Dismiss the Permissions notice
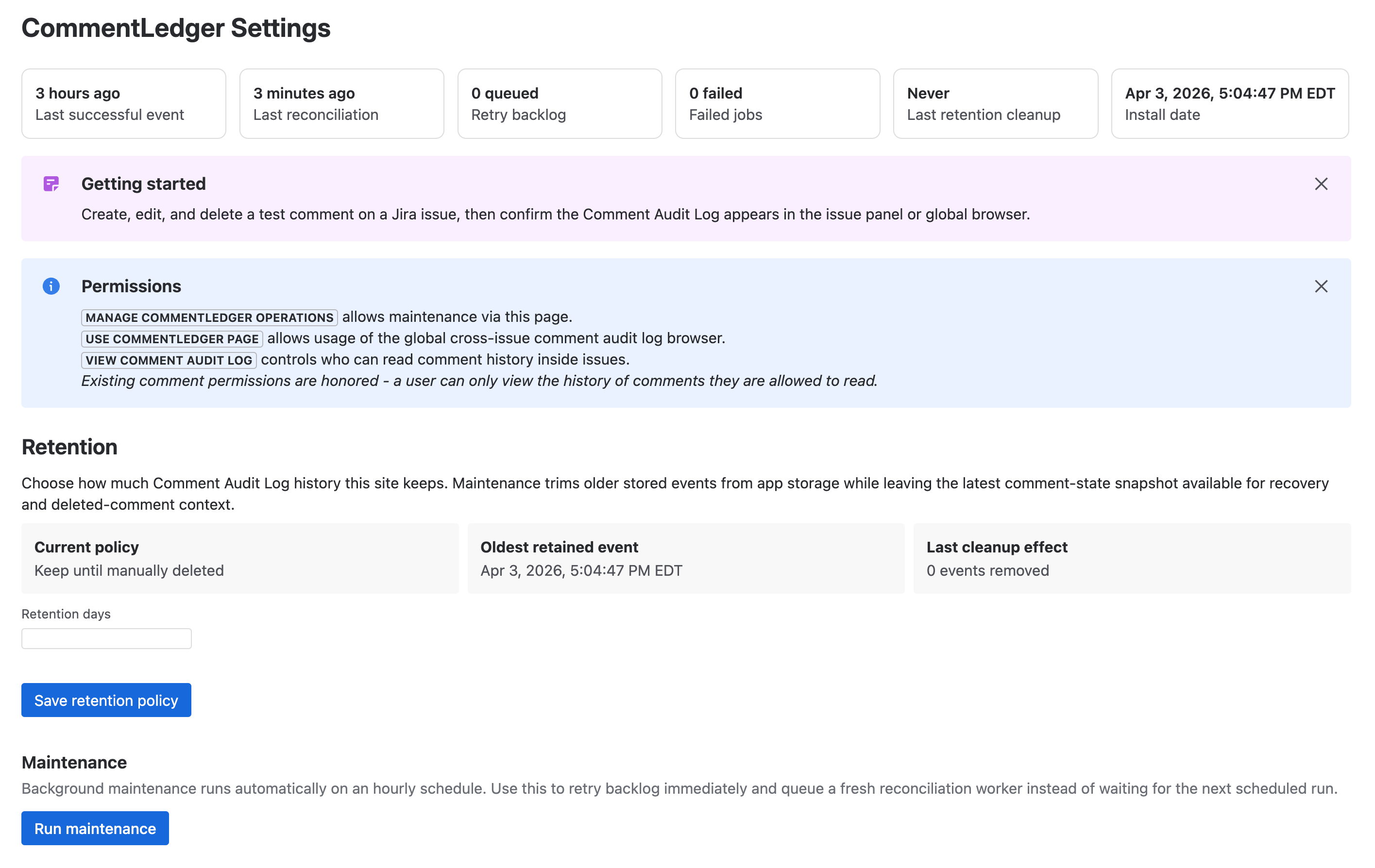1375x868 pixels. (1322, 286)
